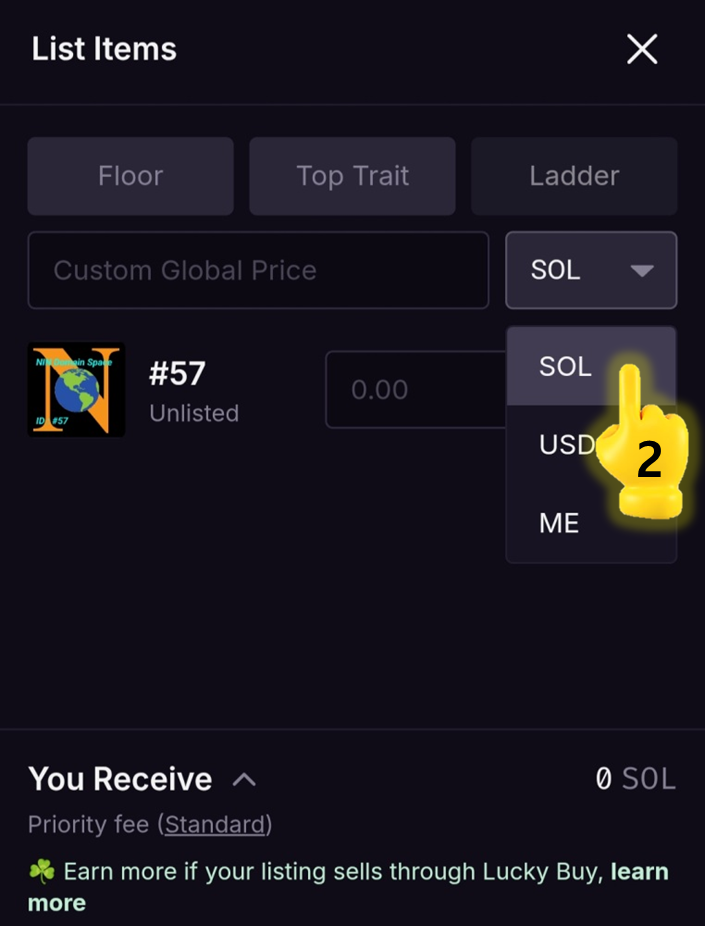Open the SOL currency dropdown
The height and width of the screenshot is (926, 714).
tap(591, 270)
